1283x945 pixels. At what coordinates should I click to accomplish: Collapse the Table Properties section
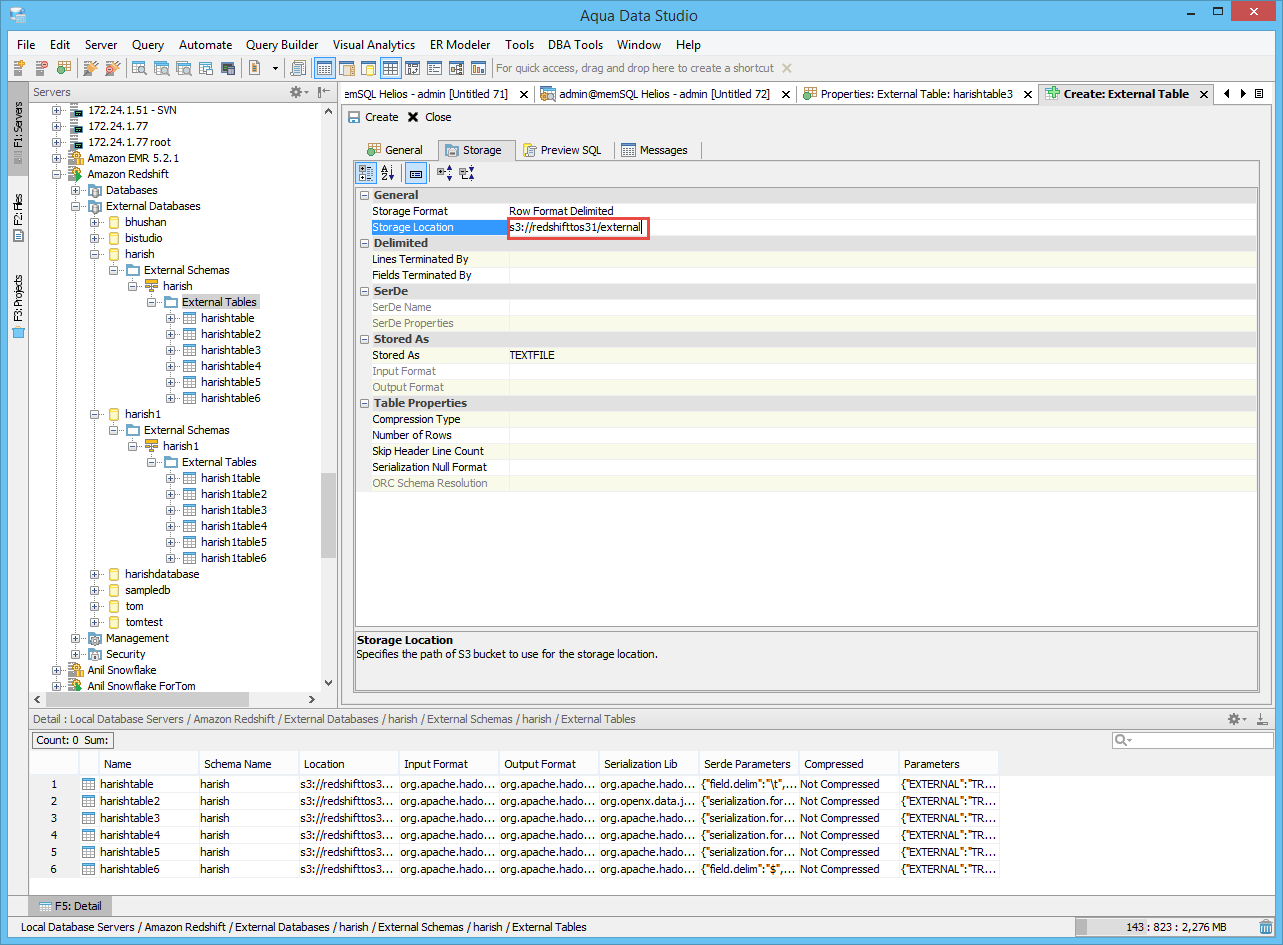[364, 403]
